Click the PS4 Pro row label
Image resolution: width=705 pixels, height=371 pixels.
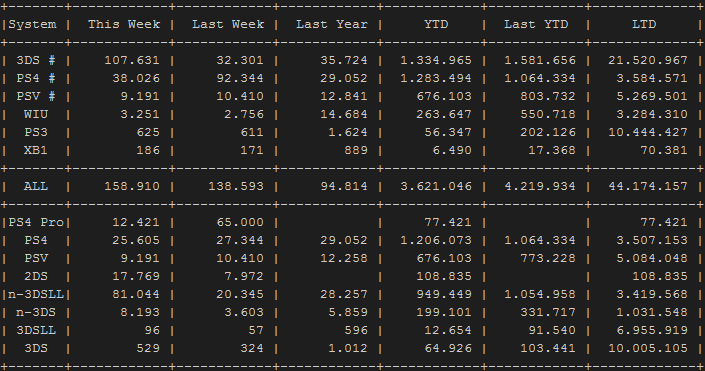coord(36,222)
